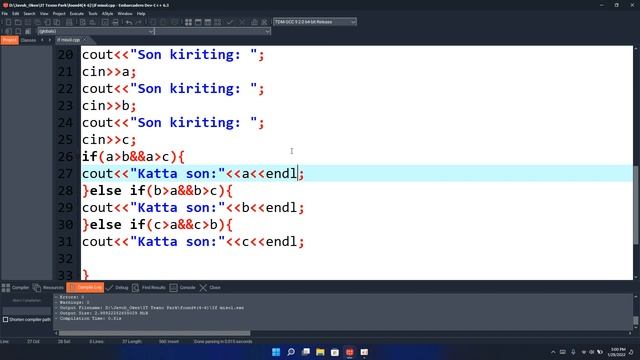The image size is (640, 360).
Task: Click the Redo arrow in the toolbar
Action: [138, 22]
